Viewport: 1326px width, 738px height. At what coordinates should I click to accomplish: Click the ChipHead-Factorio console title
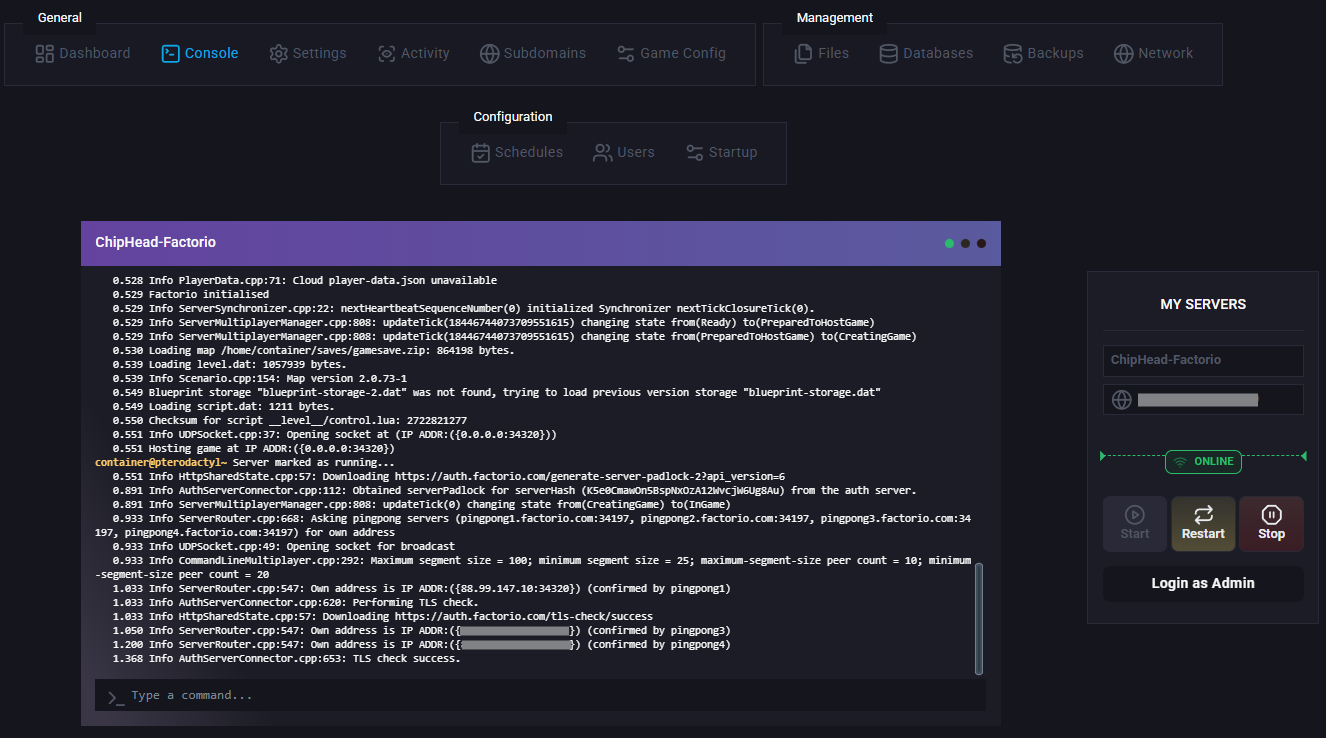click(x=155, y=243)
